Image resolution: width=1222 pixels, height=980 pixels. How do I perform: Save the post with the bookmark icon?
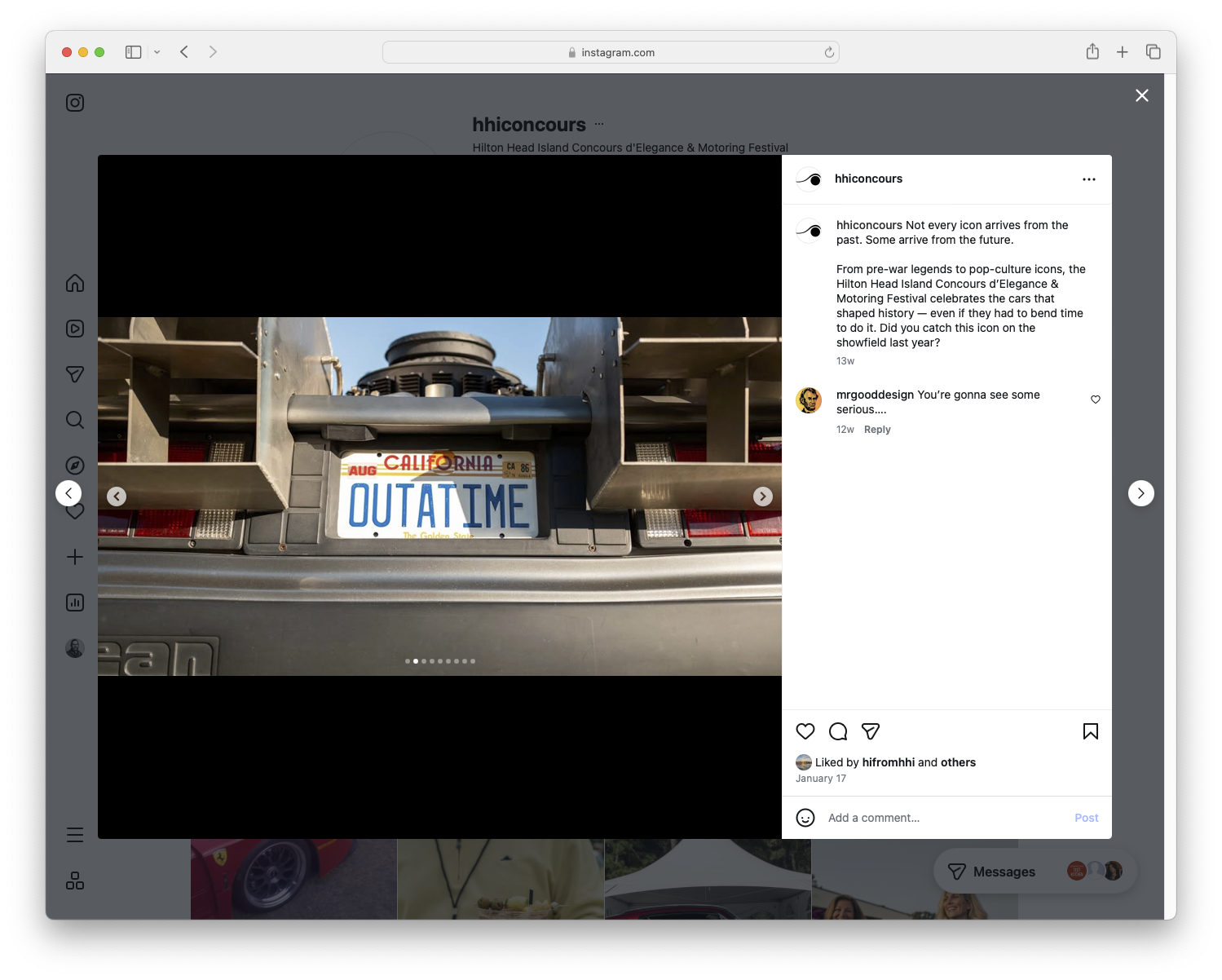tap(1090, 731)
